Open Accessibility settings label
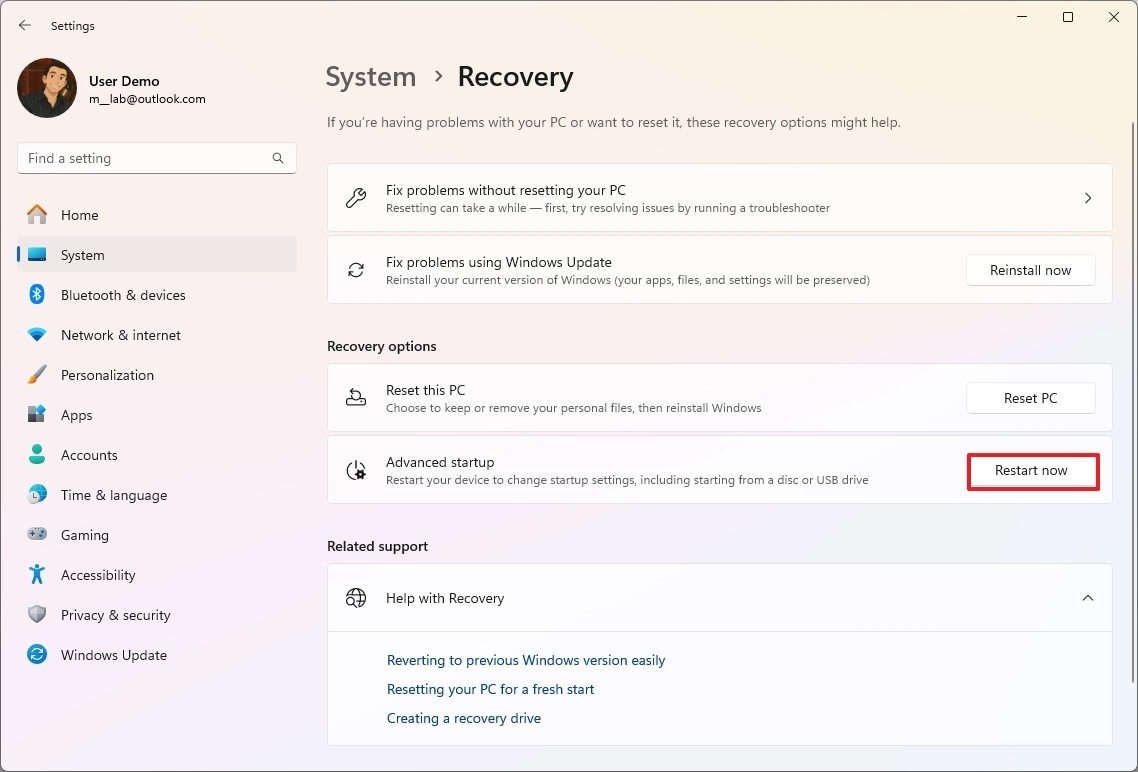 [x=98, y=575]
